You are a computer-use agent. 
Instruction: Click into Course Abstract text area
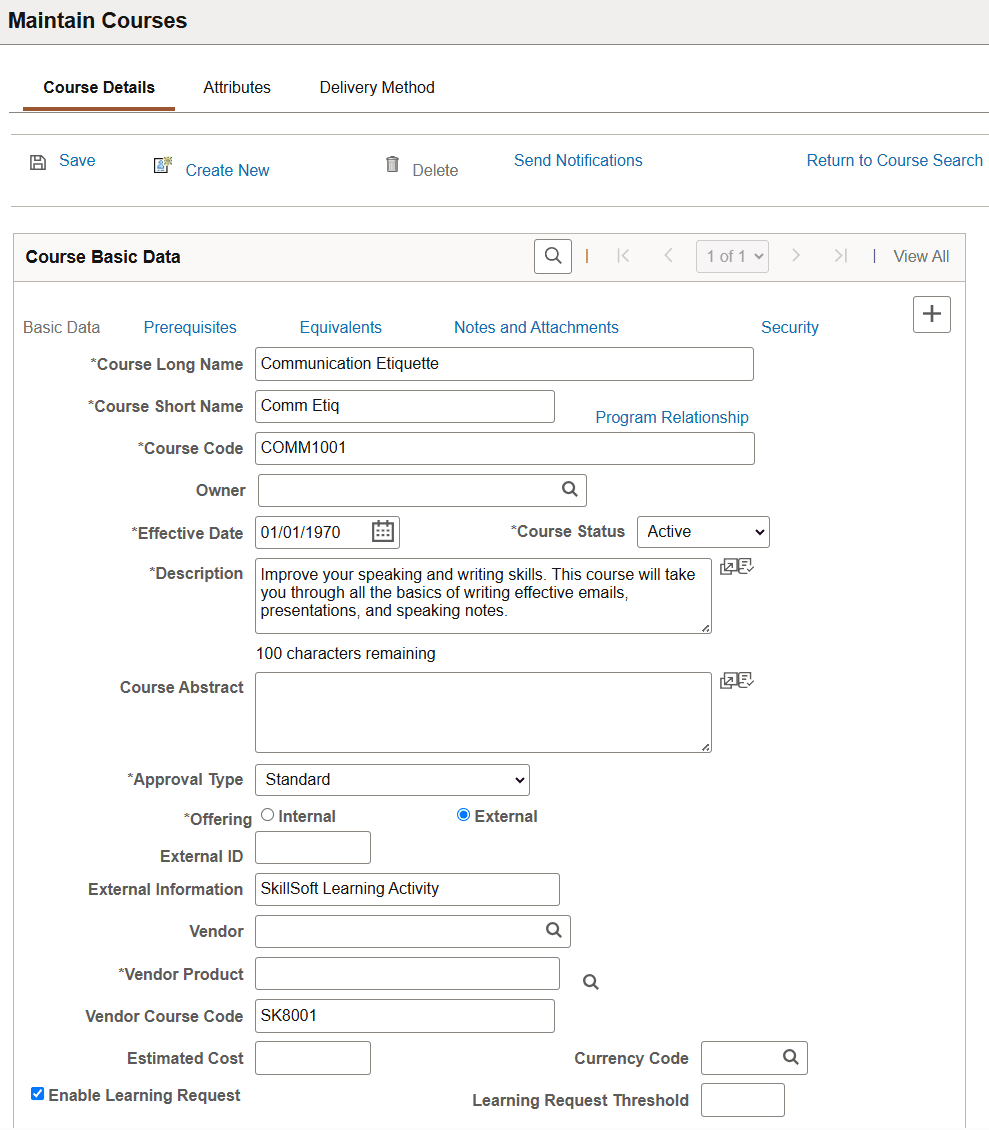(483, 713)
